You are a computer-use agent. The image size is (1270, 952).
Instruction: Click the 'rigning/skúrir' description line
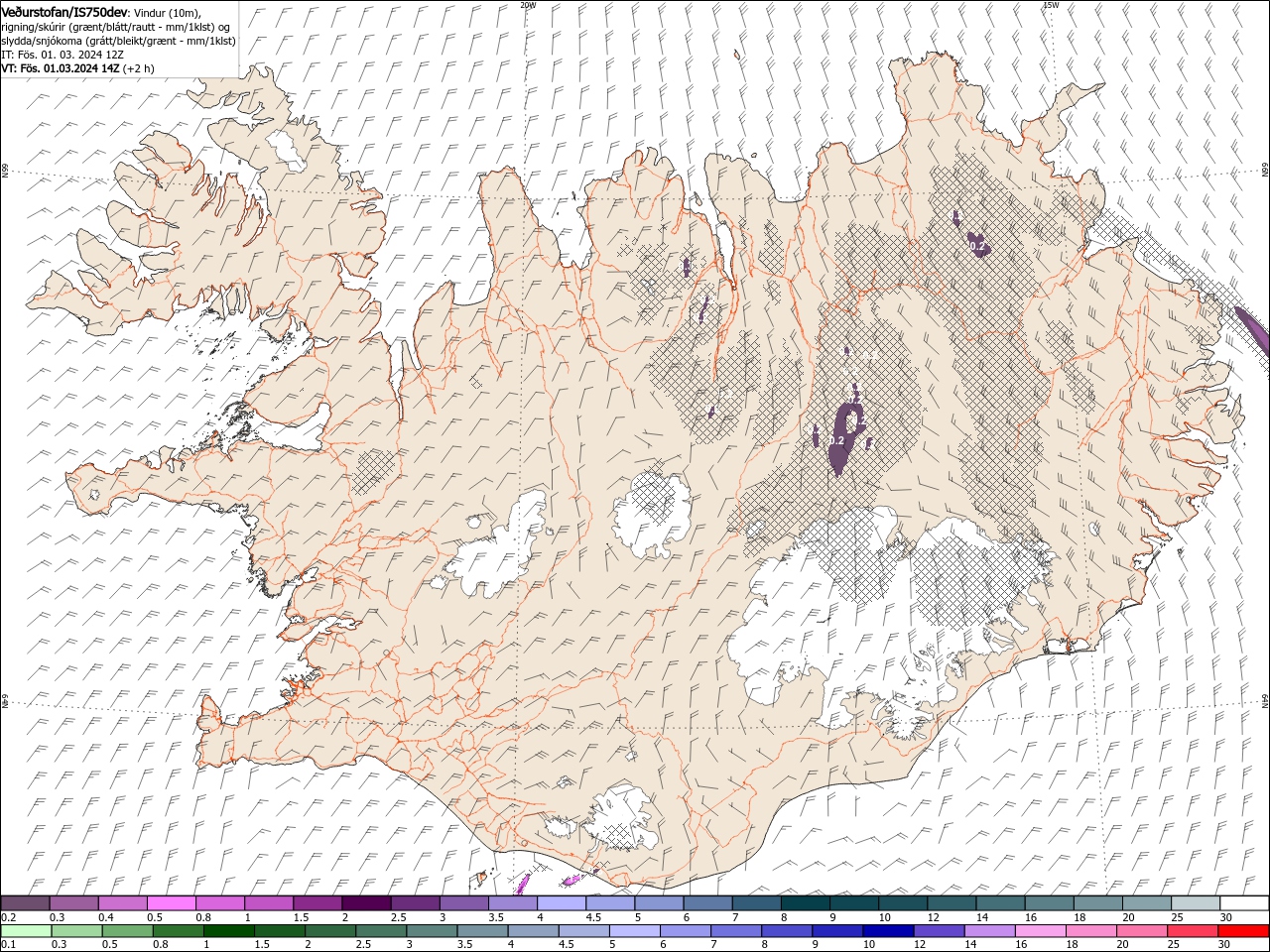tap(116, 26)
